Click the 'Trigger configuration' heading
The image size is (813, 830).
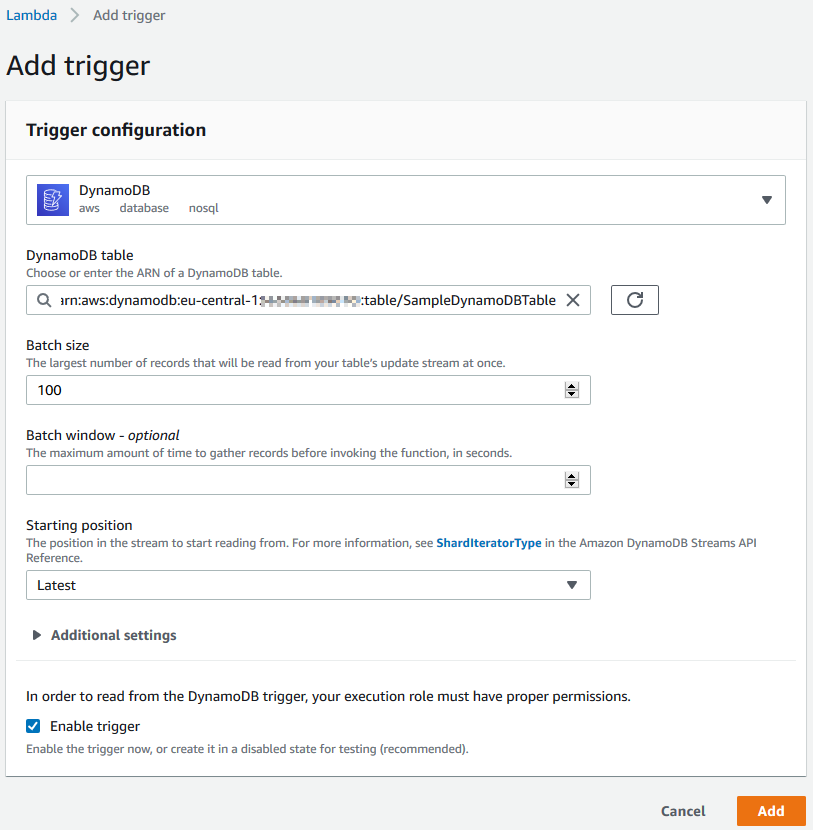(x=116, y=130)
